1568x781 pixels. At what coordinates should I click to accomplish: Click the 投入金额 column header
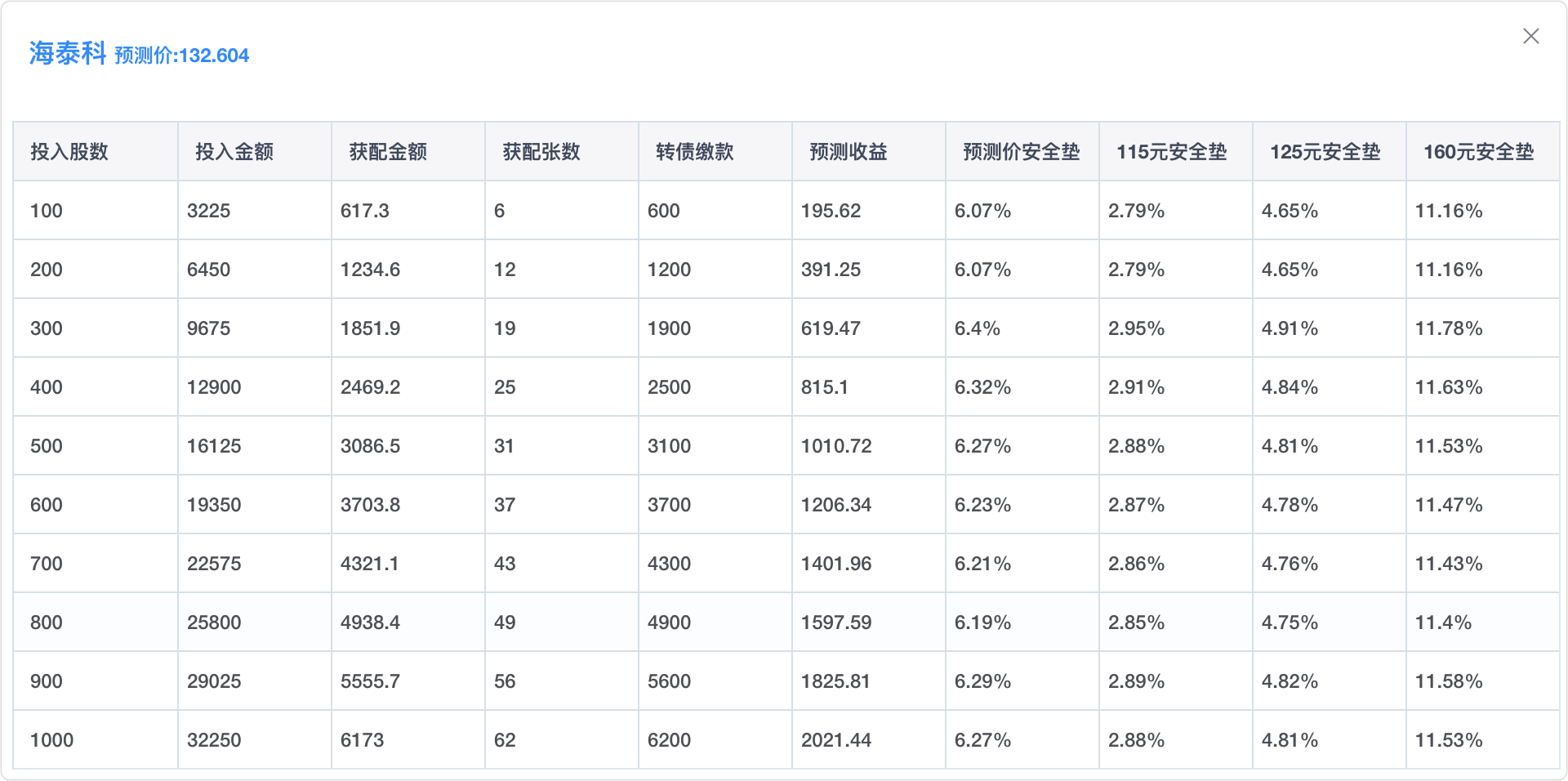(x=234, y=152)
